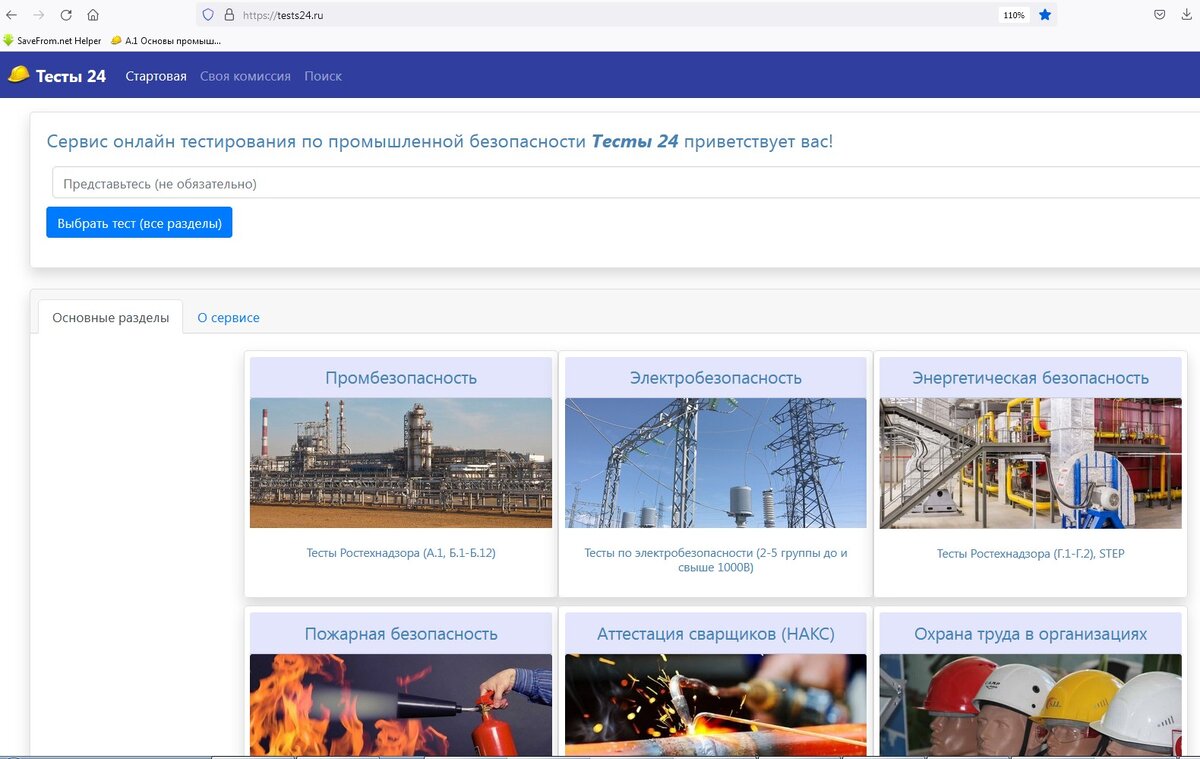Open the browser home page icon
The image size is (1200, 759).
pyautogui.click(x=93, y=15)
